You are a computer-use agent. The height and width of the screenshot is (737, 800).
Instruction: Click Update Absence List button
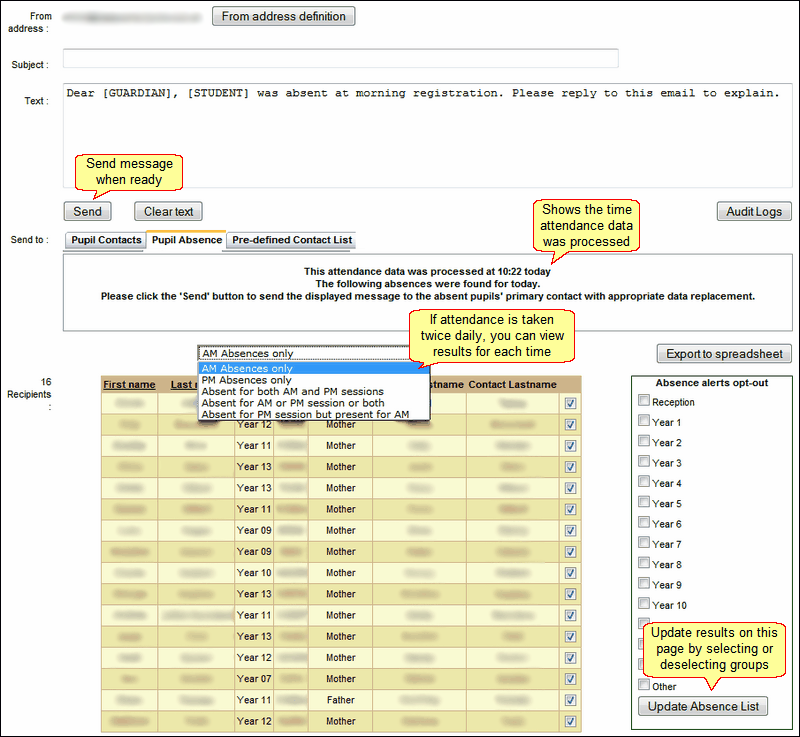coord(703,706)
